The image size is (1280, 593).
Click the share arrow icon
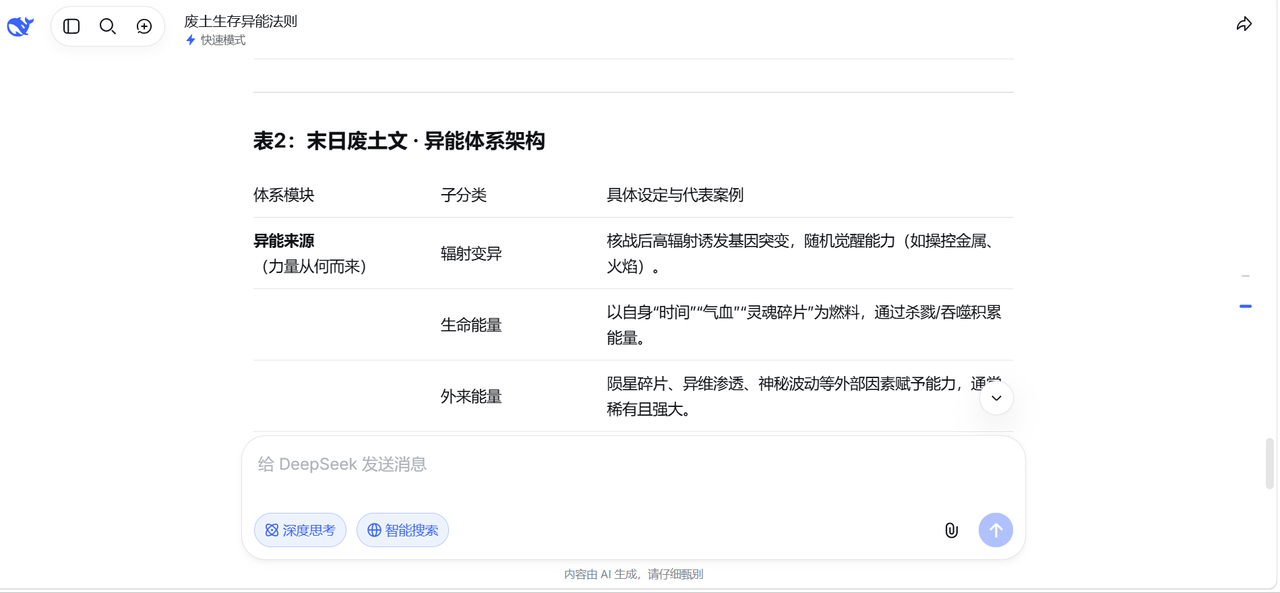click(x=1244, y=24)
